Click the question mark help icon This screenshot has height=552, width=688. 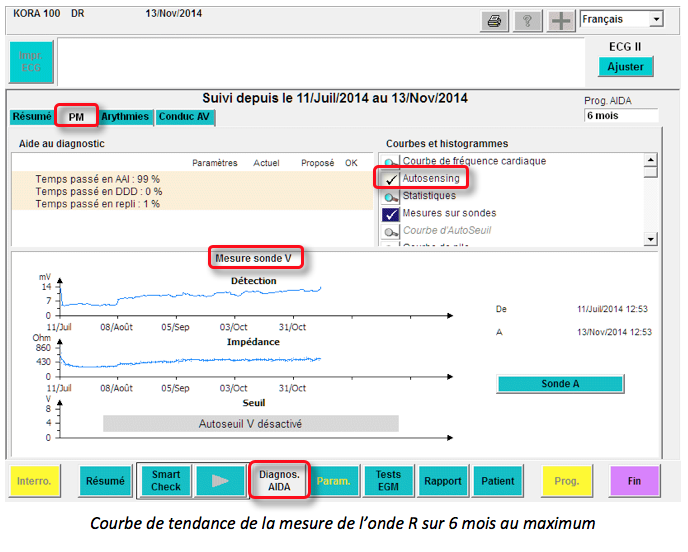tap(526, 21)
